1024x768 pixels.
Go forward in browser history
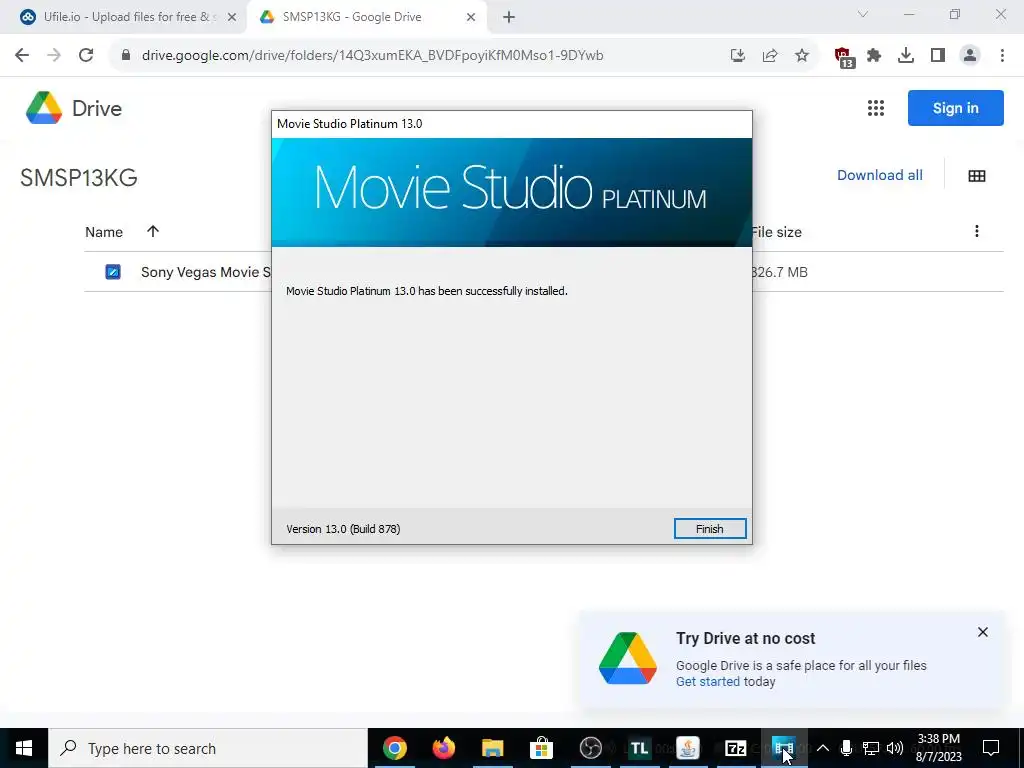tap(54, 56)
